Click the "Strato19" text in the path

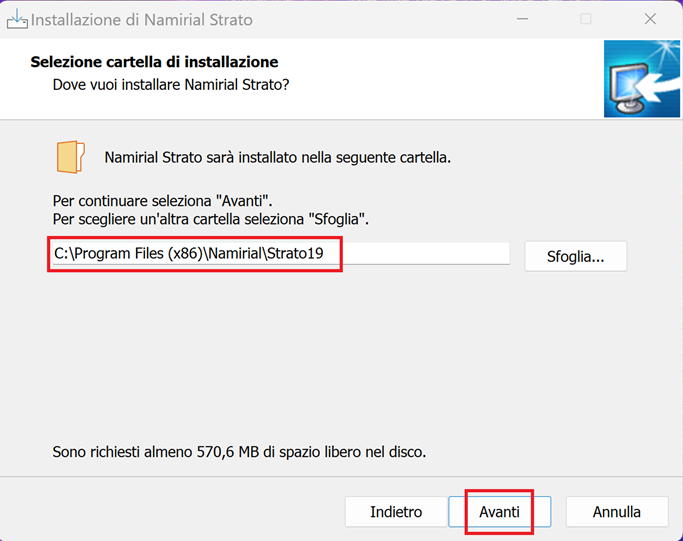pyautogui.click(x=295, y=254)
